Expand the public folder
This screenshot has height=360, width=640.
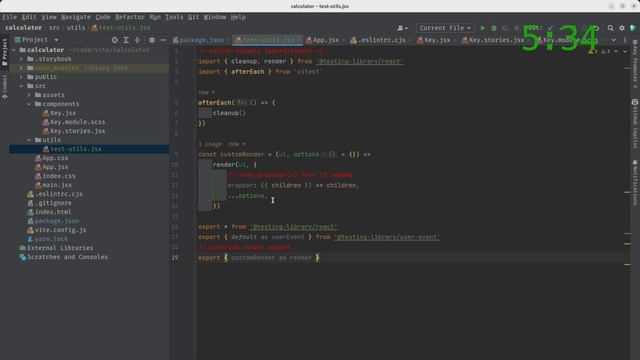(x=21, y=77)
